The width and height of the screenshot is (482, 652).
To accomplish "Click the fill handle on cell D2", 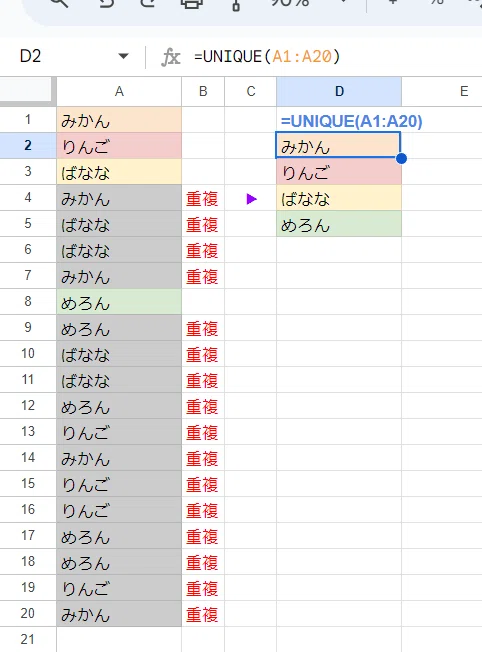I will (401, 158).
